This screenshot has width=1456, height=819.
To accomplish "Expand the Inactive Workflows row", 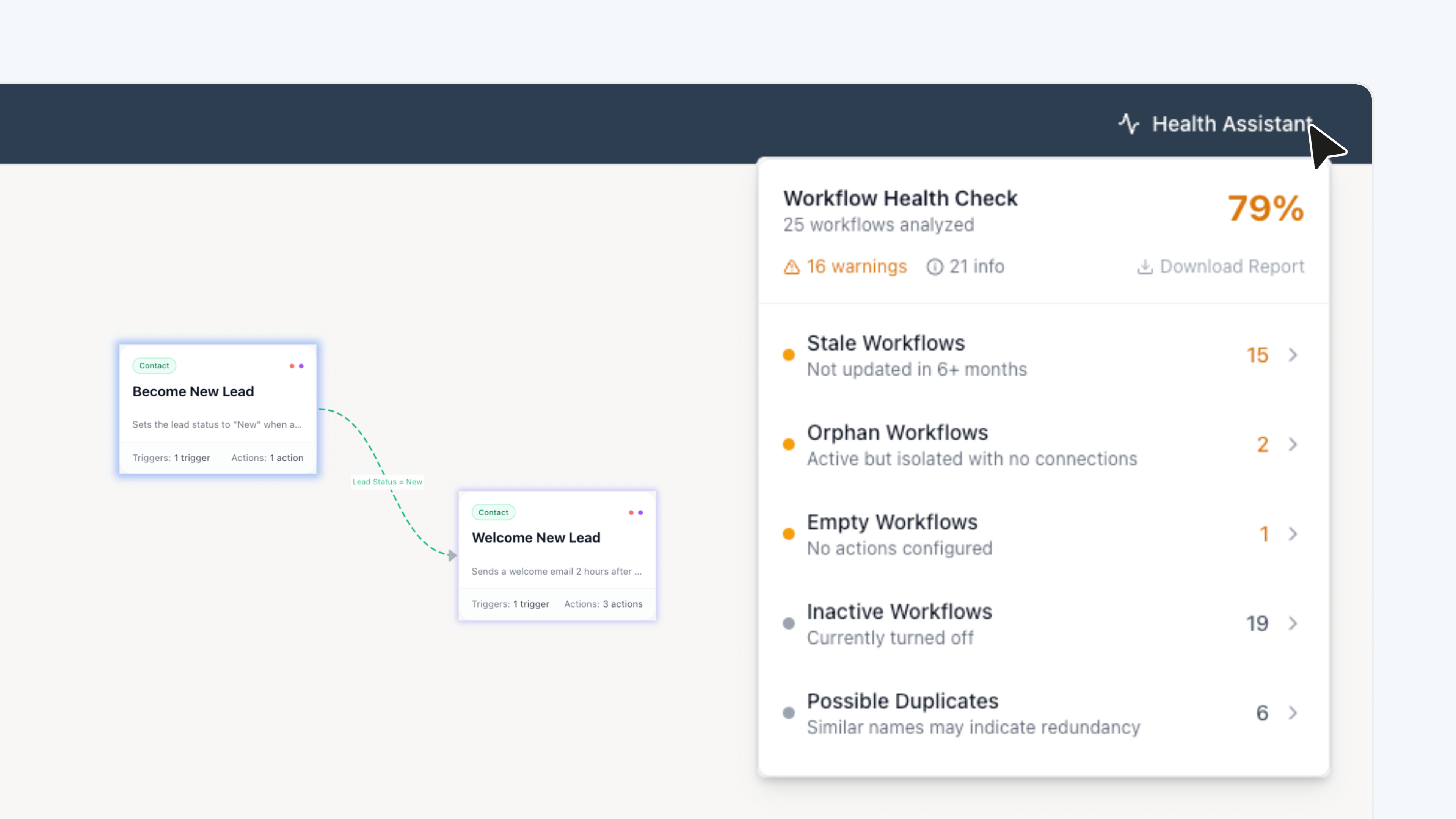I will (1294, 623).
